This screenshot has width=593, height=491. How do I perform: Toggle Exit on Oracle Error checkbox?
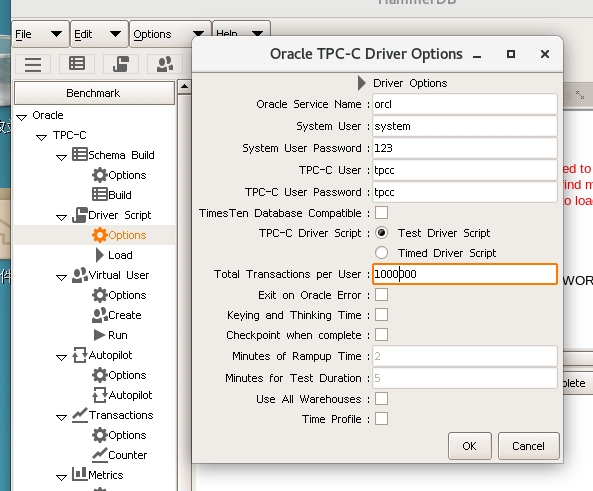click(381, 295)
